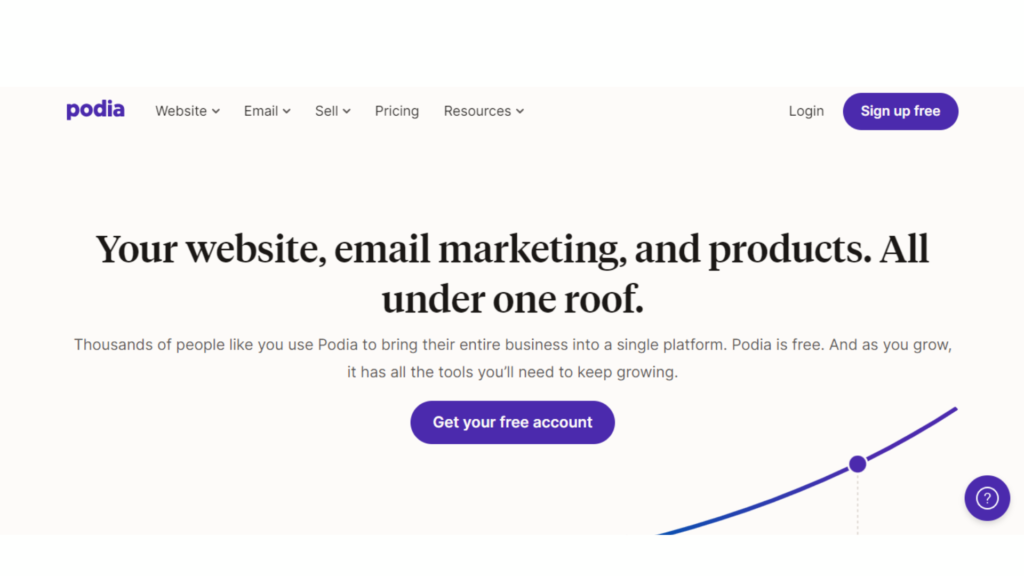
Task: Open the help question mark button
Action: click(987, 497)
